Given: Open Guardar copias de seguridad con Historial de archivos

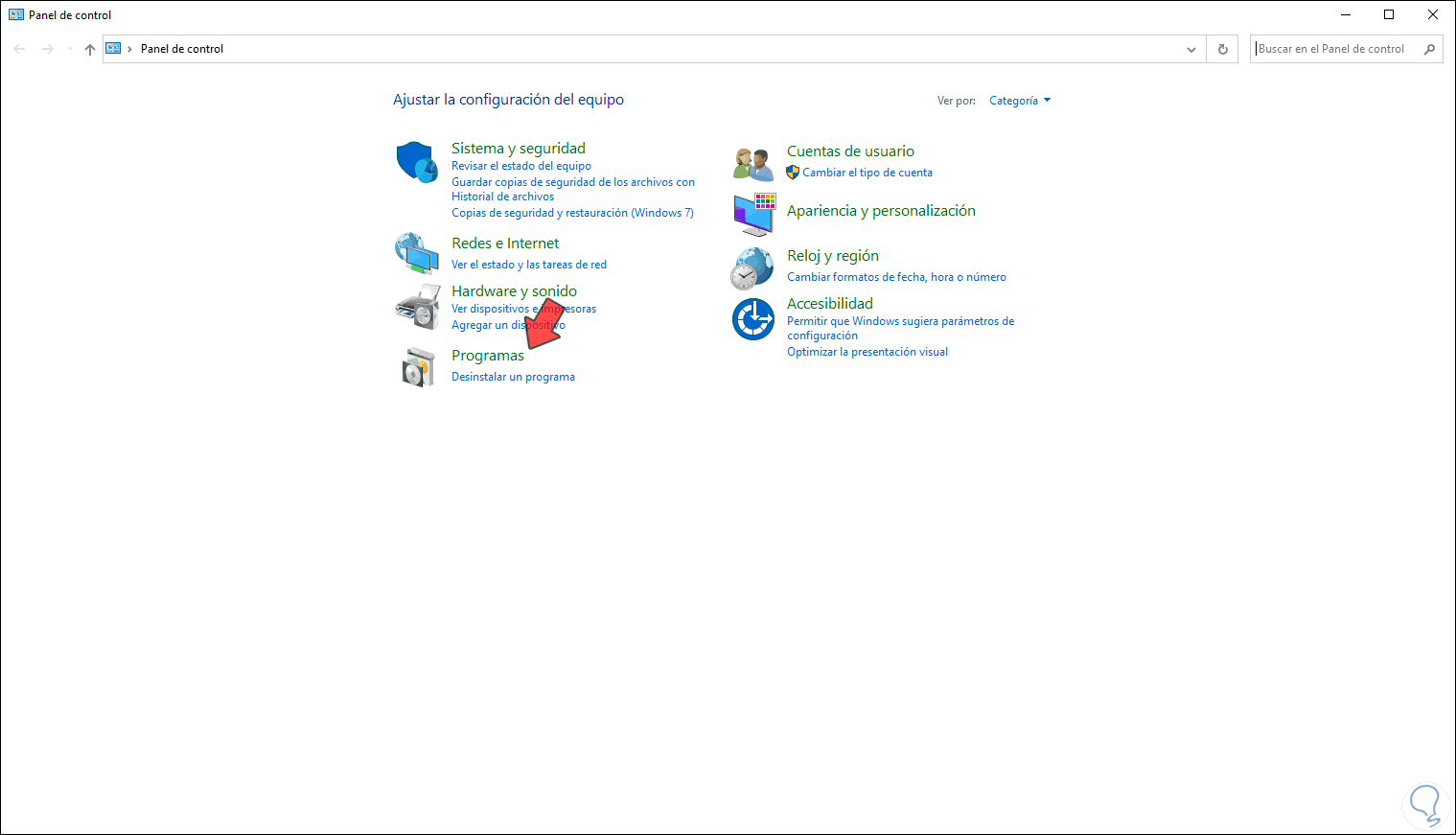Looking at the screenshot, I should tap(573, 189).
